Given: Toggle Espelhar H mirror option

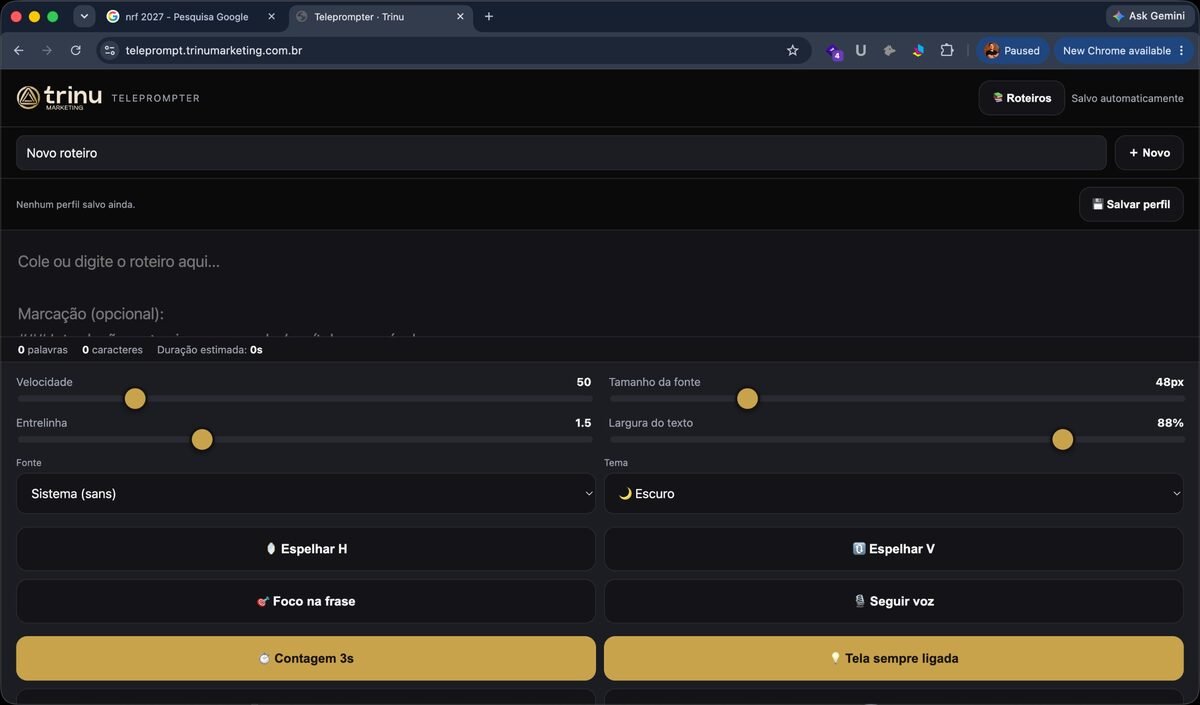Looking at the screenshot, I should [x=306, y=549].
